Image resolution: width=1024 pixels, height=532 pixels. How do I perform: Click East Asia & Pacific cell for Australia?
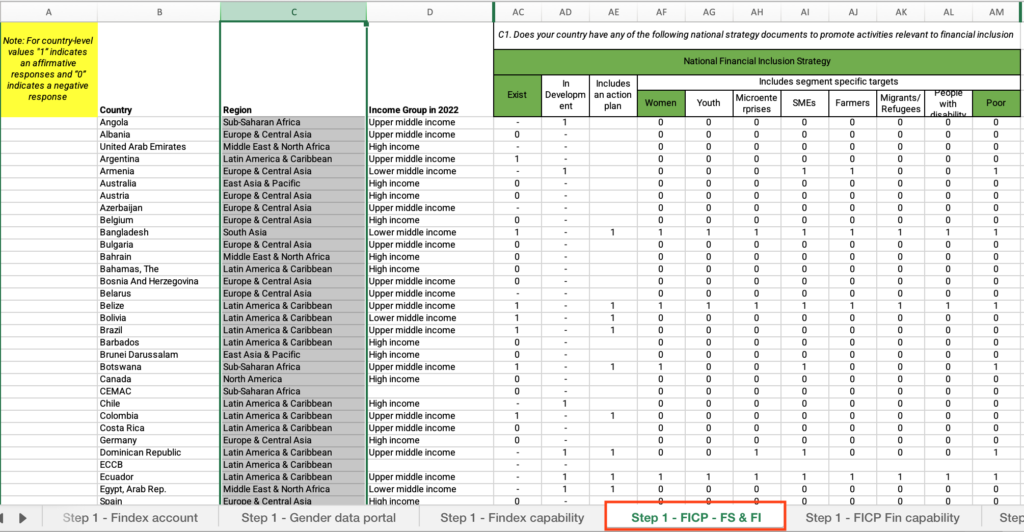[x=293, y=183]
